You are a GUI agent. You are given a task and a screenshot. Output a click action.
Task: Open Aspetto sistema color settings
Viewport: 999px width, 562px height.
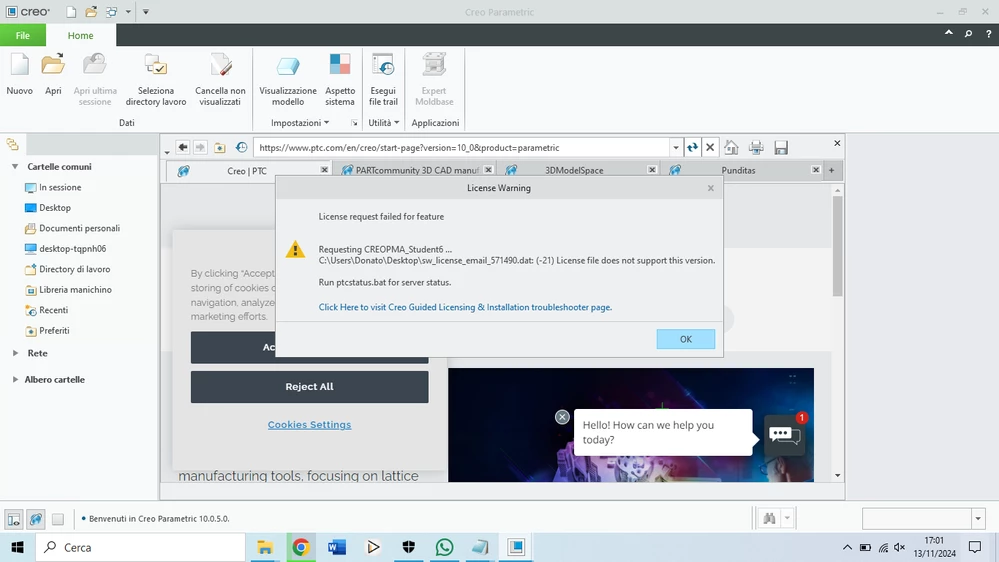pyautogui.click(x=340, y=66)
